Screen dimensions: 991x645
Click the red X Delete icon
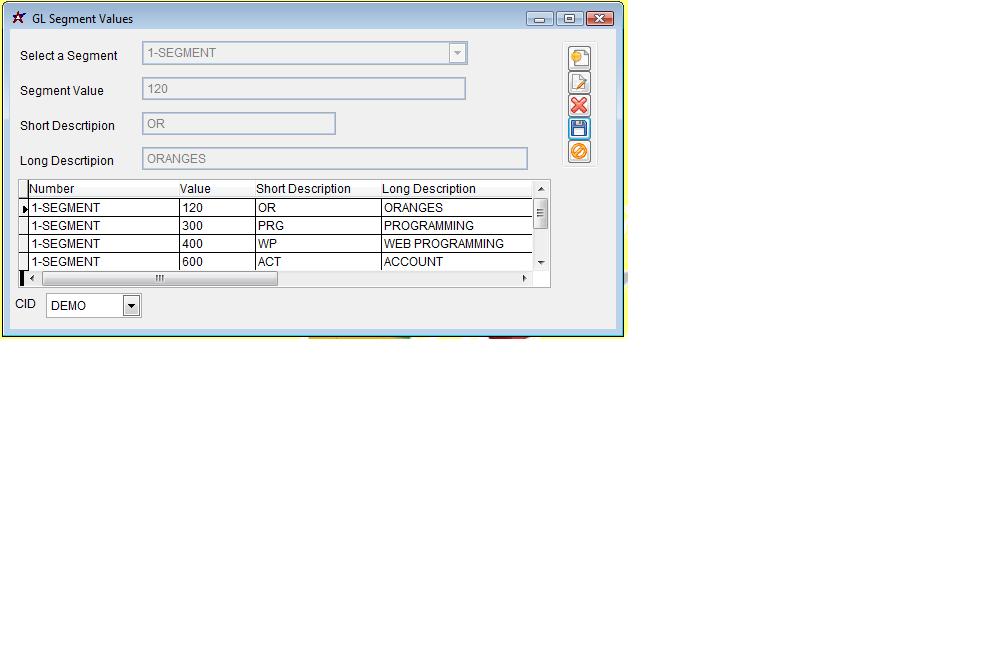click(579, 106)
